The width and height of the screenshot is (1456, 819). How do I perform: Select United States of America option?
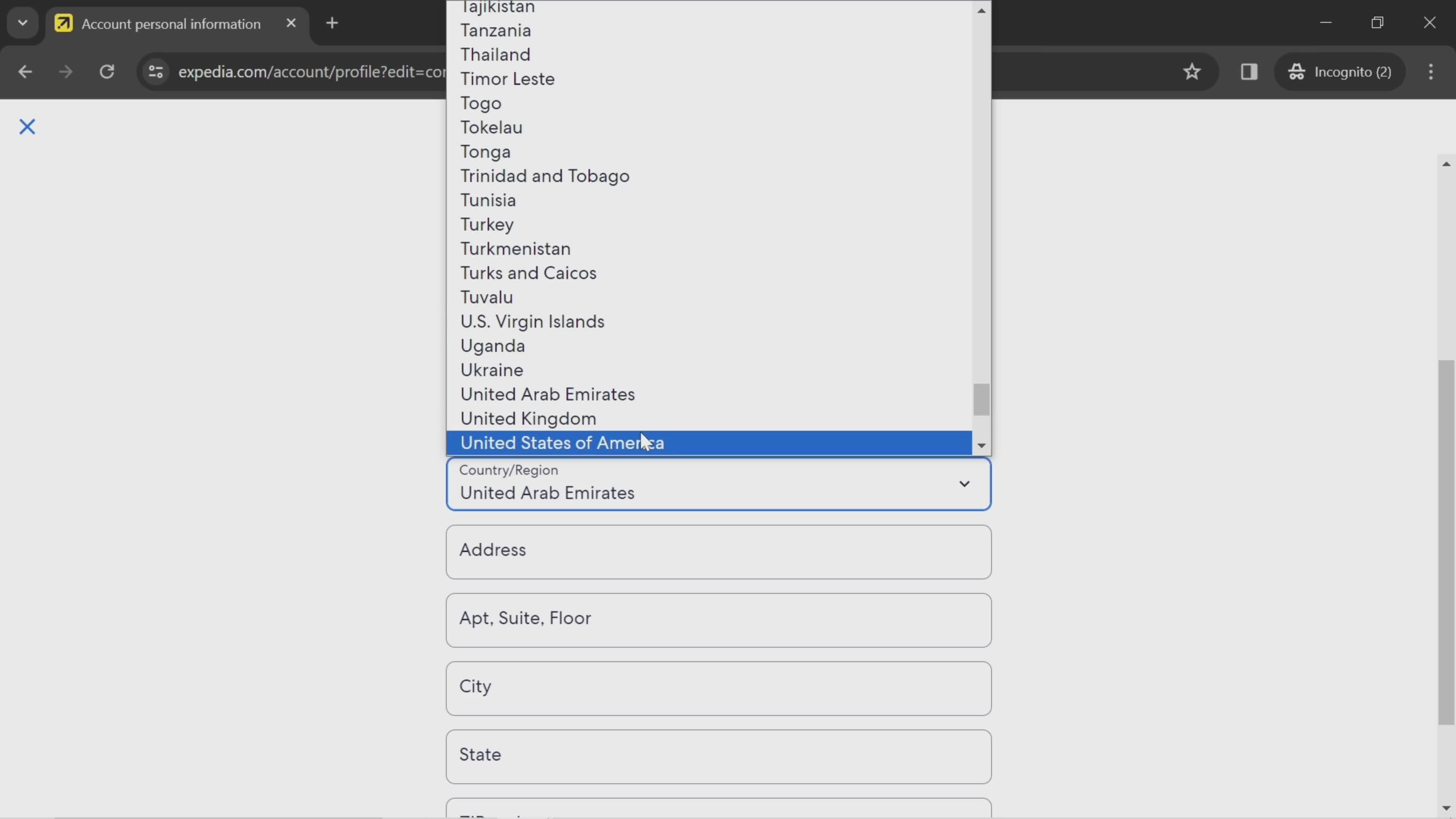click(x=562, y=442)
